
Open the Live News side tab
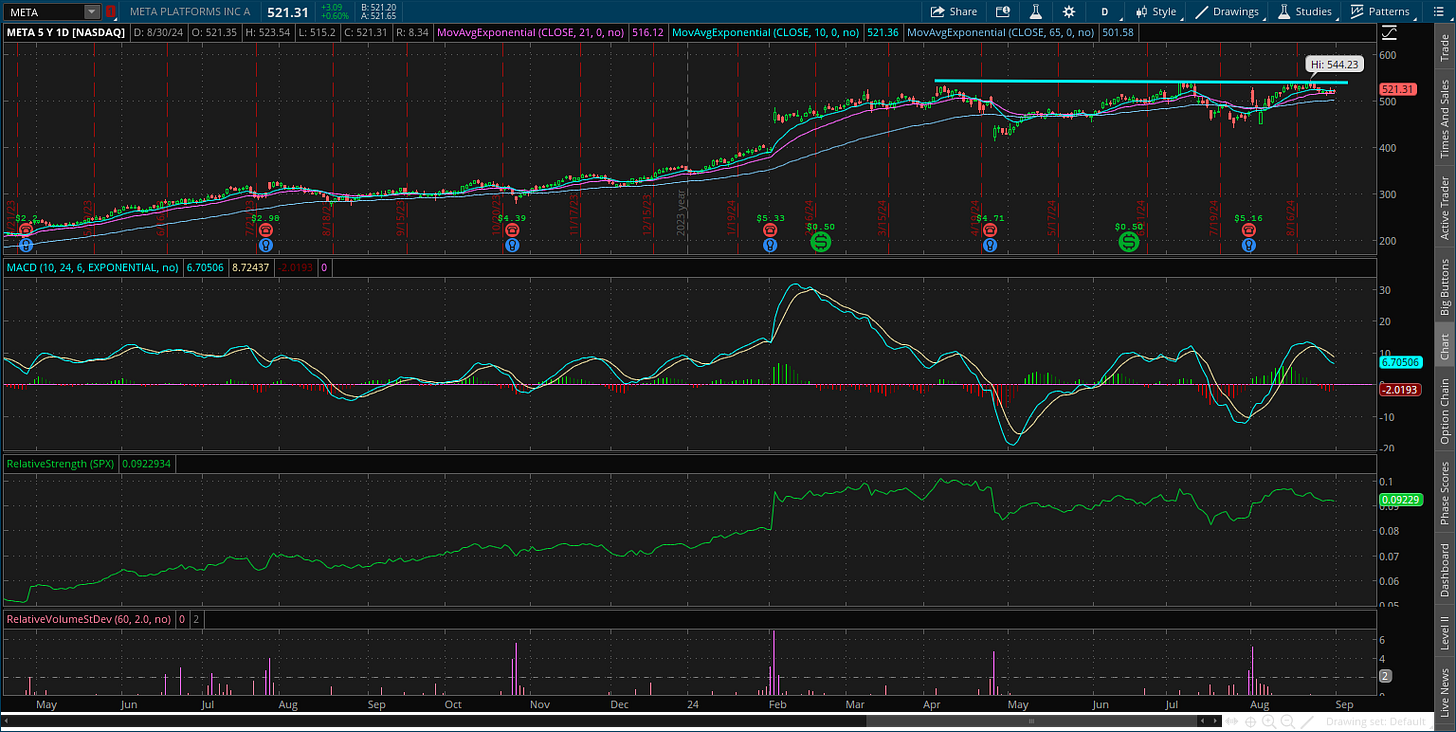1444,692
